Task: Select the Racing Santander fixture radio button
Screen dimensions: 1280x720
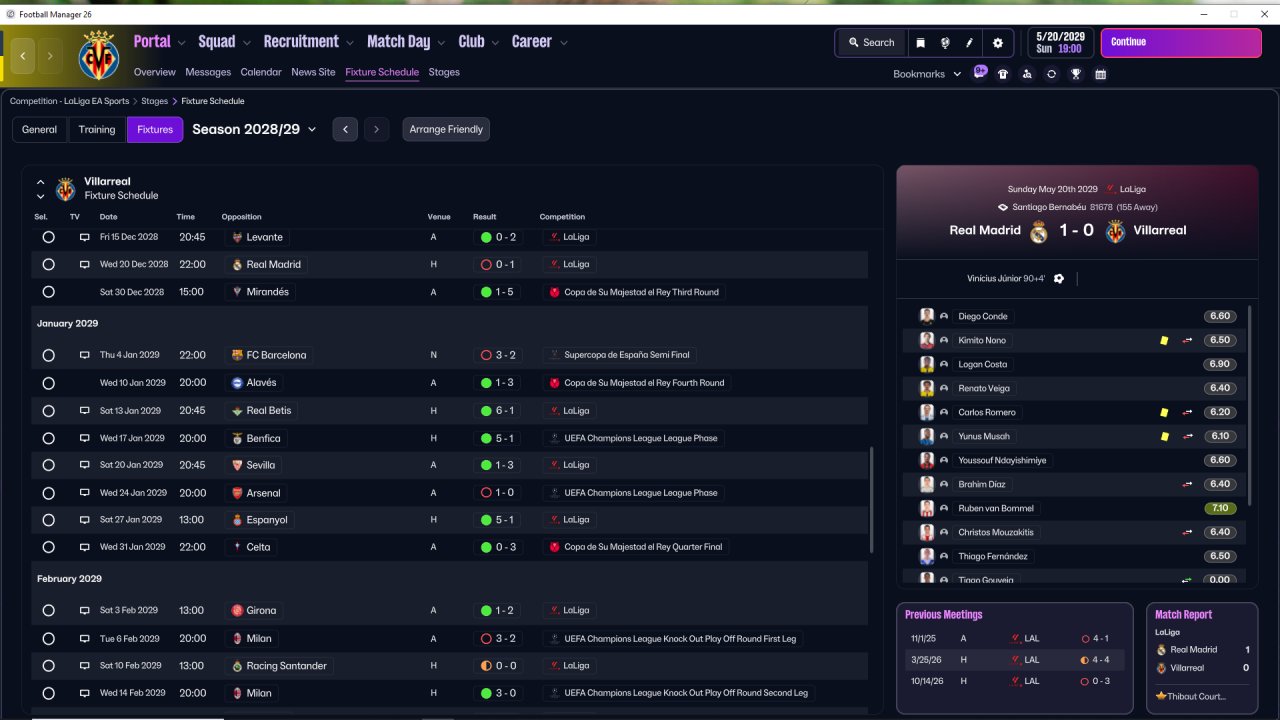Action: point(48,665)
